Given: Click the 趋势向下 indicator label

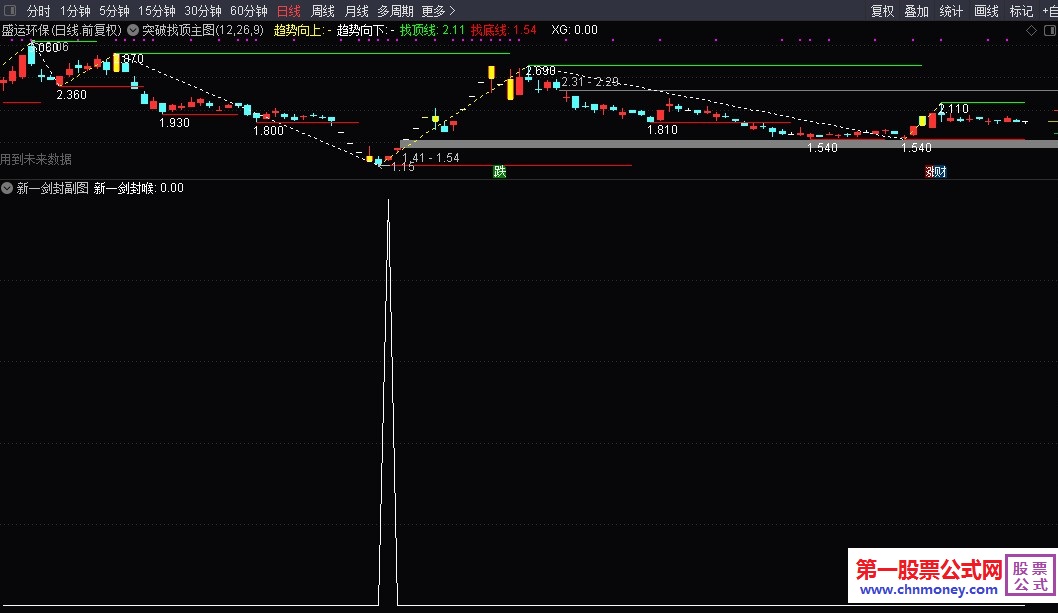Looking at the screenshot, I should (x=365, y=30).
